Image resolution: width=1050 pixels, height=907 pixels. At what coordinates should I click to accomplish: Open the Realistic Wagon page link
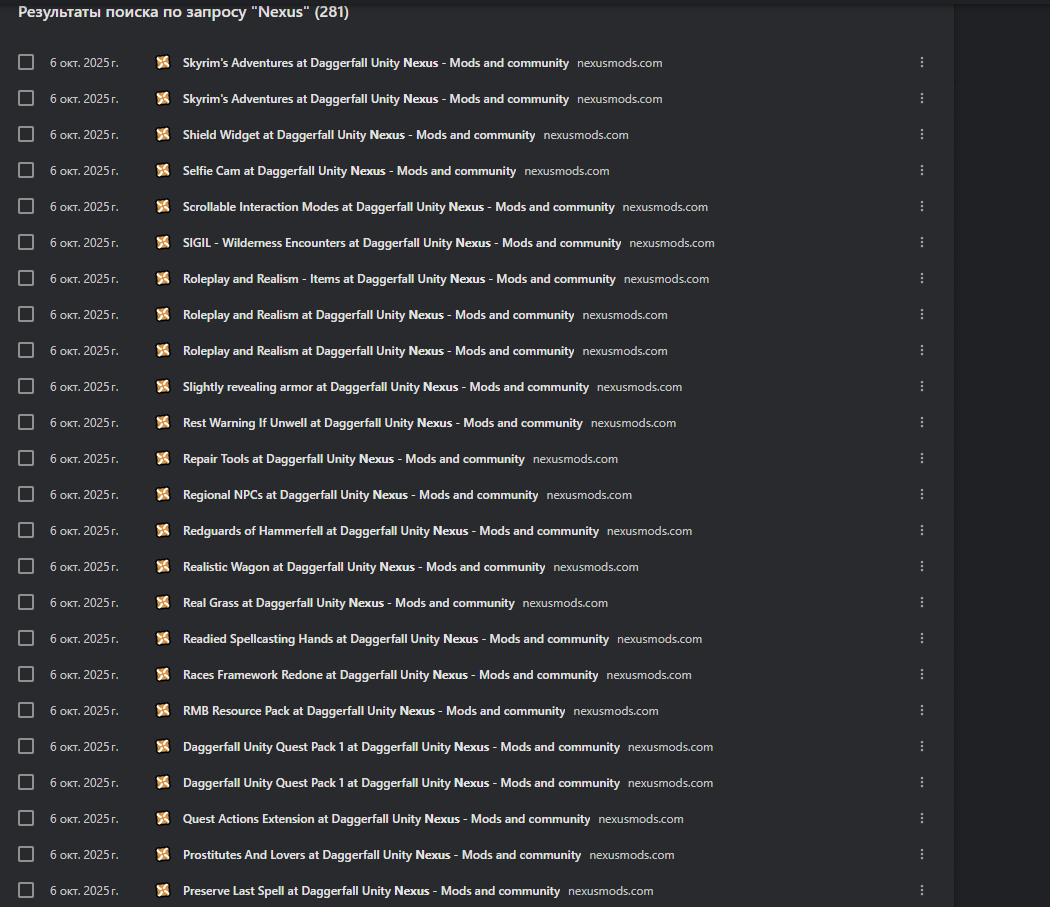pyautogui.click(x=364, y=567)
